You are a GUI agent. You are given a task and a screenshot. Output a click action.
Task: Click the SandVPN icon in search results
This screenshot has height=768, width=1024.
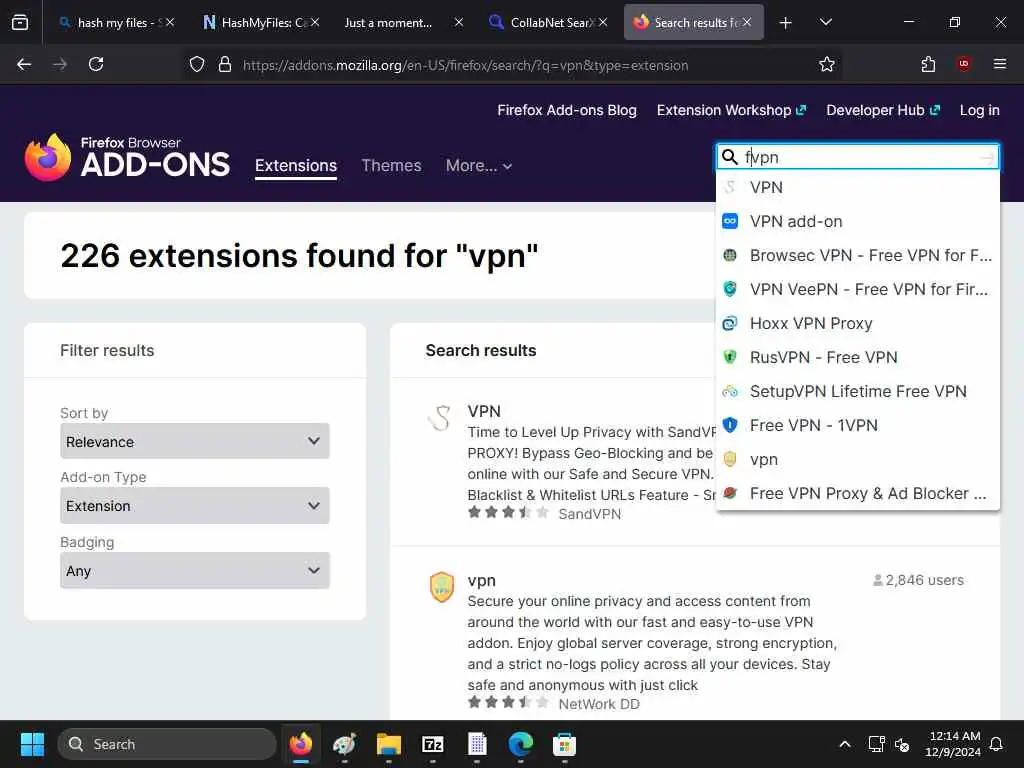pos(440,419)
